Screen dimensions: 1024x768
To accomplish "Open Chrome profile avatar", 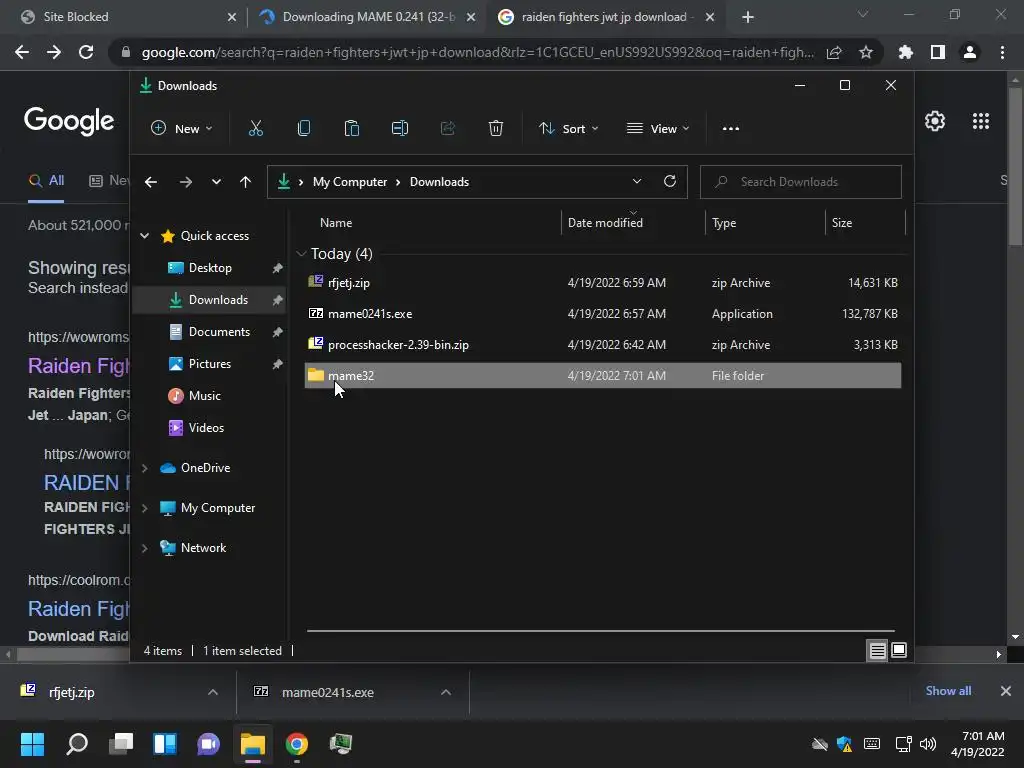I will 970,52.
